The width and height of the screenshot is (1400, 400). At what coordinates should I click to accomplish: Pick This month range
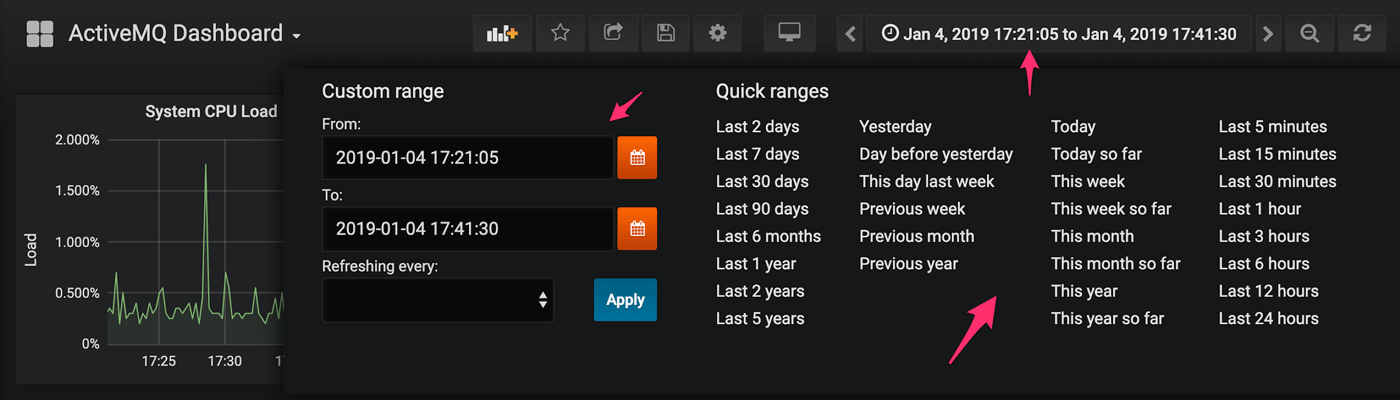(x=1092, y=237)
